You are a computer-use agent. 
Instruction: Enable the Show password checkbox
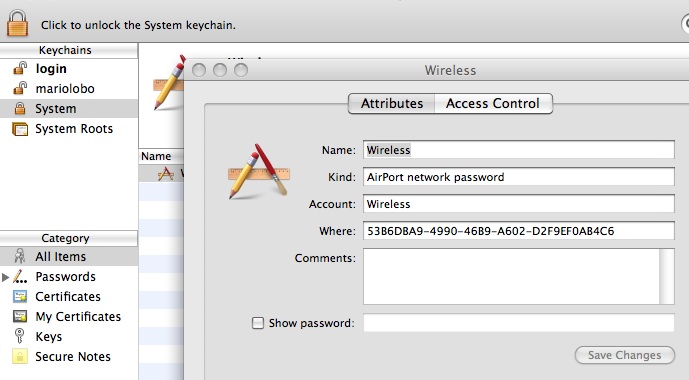257,323
